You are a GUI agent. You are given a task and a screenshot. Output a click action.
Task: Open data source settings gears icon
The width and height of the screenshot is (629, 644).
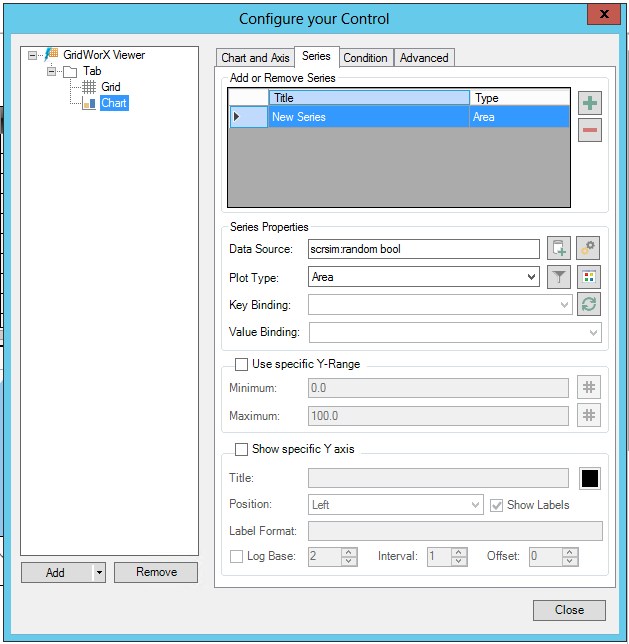coord(589,249)
